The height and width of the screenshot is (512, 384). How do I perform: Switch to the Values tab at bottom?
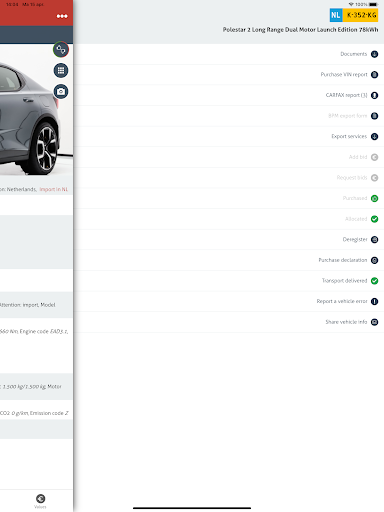[40, 501]
